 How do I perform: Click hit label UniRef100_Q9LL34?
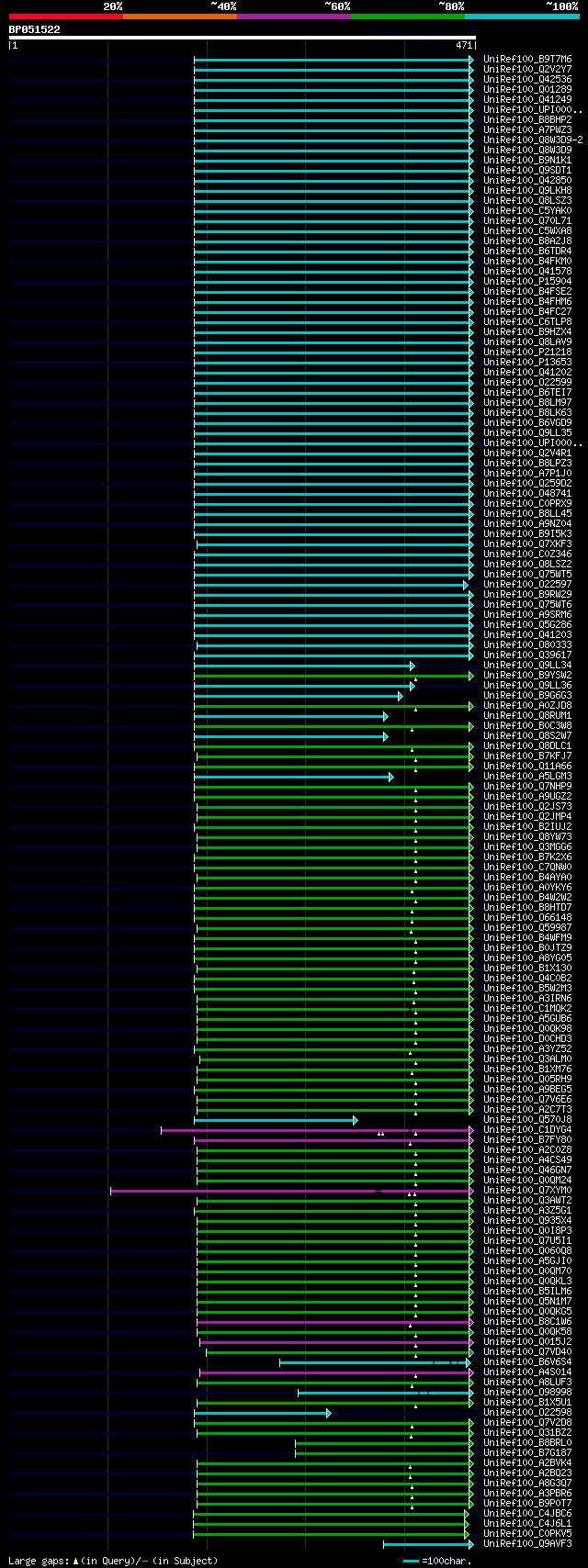[527, 665]
